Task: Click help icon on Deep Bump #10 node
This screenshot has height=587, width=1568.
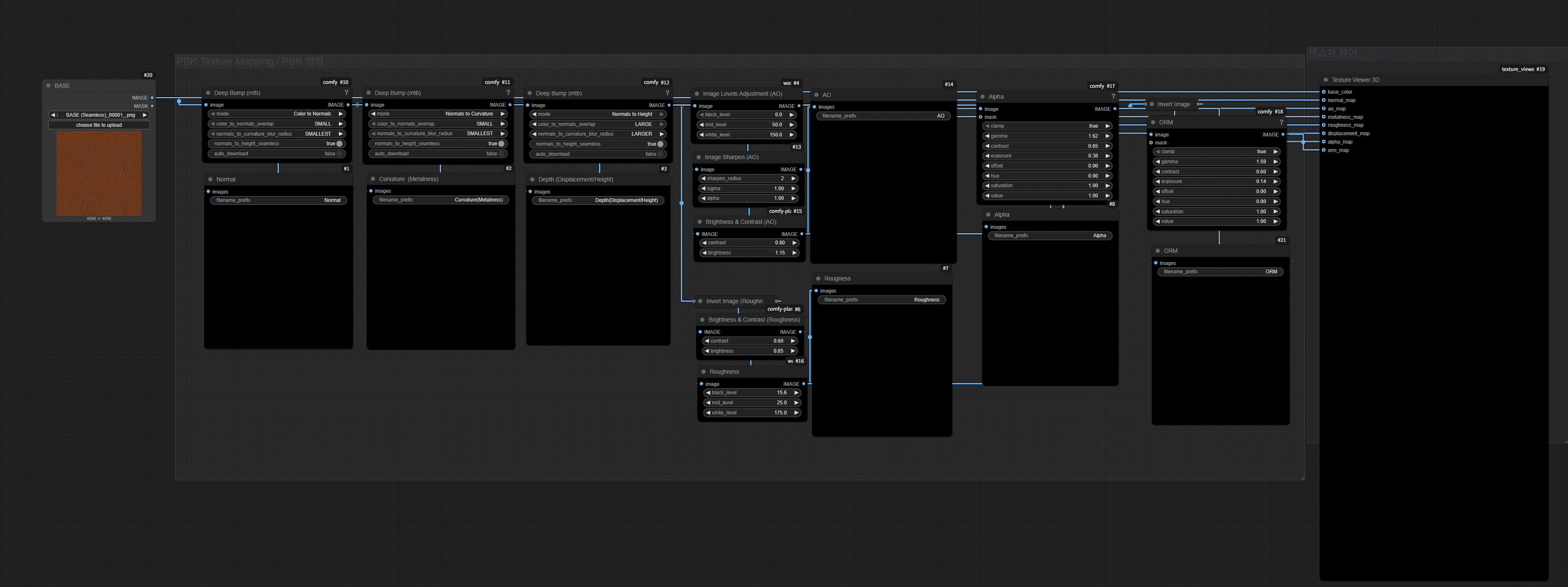Action: point(347,93)
